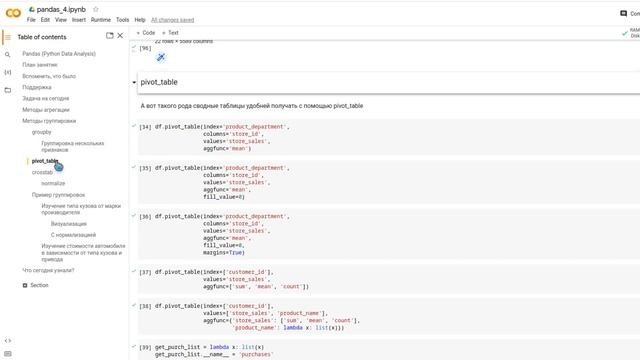Select the pivot_table heading cell
640x360 pixels.
coord(389,82)
